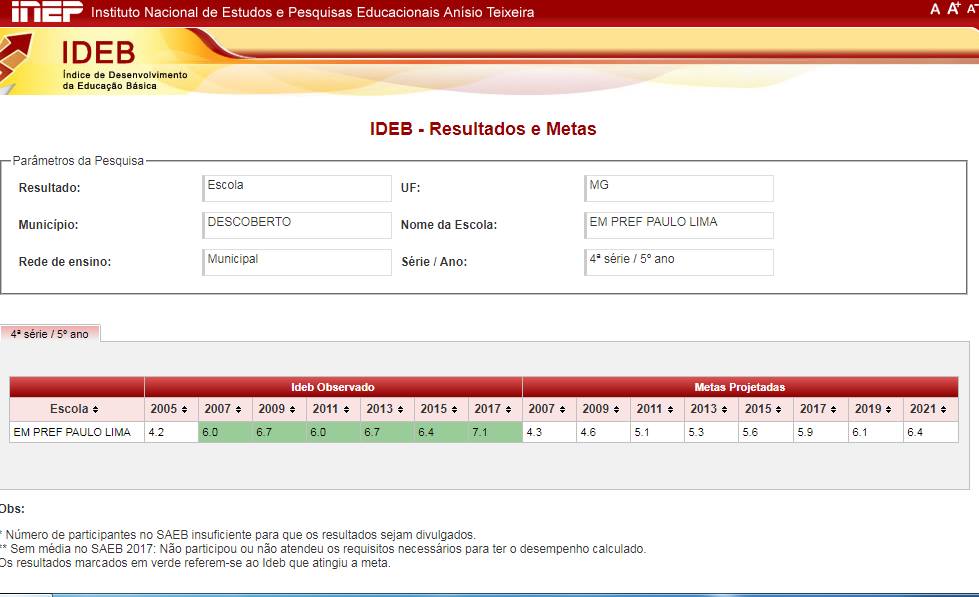Click the projected 6.4 target for 2021

pos(931,432)
